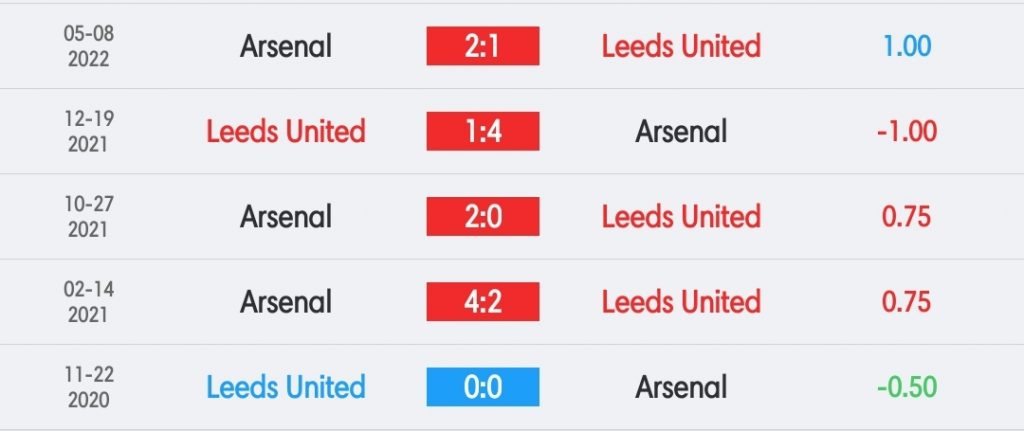Select the 11-22 2020 date cell

pos(89,387)
